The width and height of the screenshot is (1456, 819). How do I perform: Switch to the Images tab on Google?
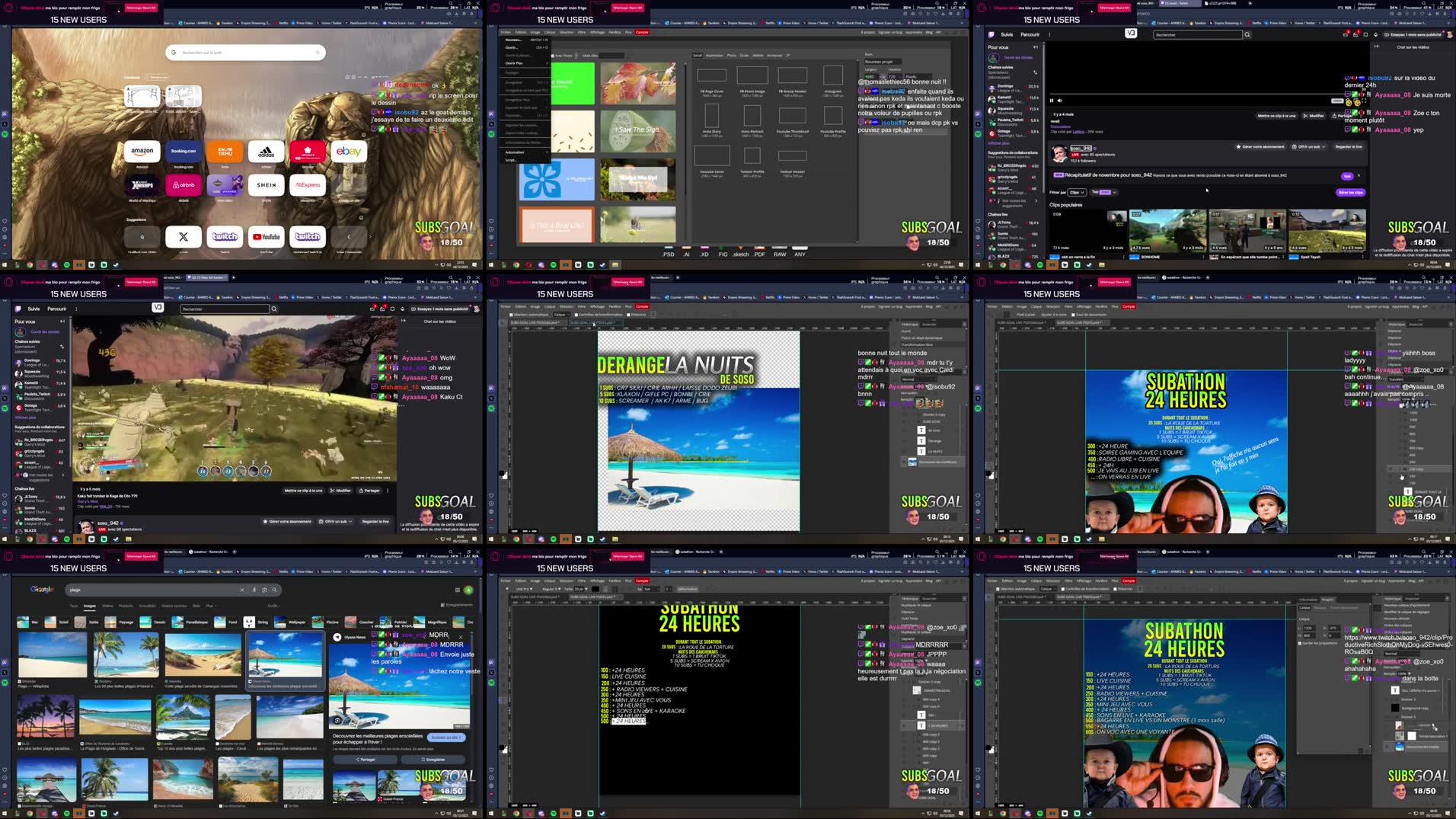tap(89, 606)
